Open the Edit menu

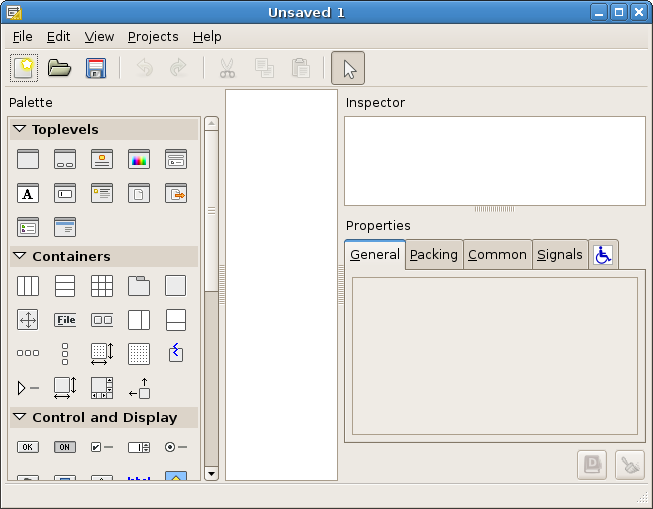click(58, 37)
